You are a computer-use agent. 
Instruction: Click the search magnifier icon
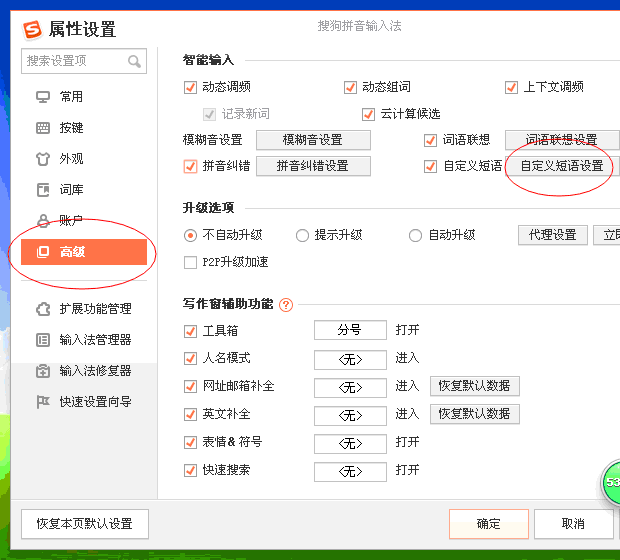(x=134, y=61)
